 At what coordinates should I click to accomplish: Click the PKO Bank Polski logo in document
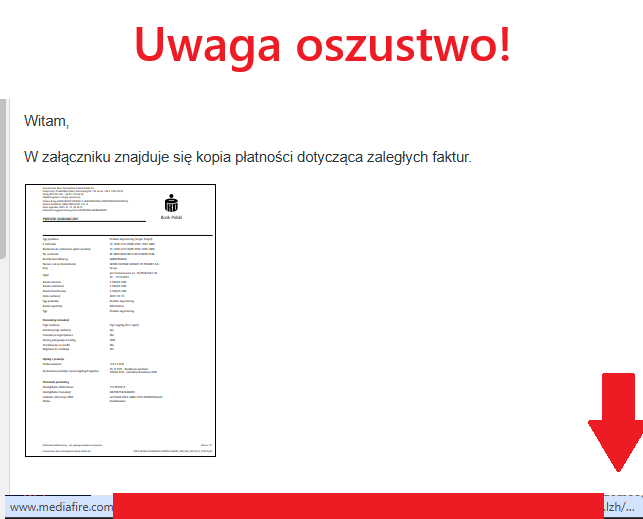click(171, 207)
